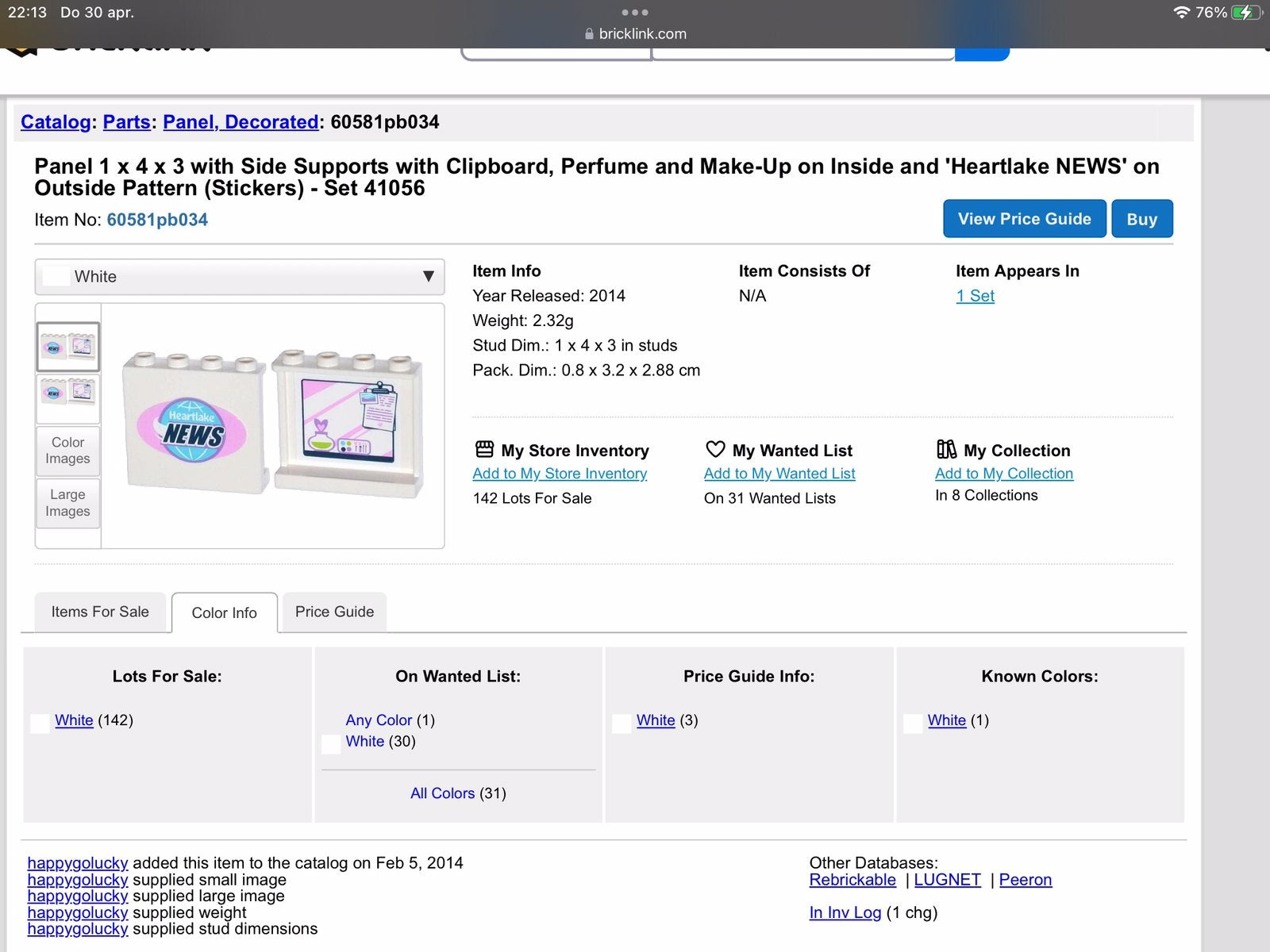Click White (1) known colors link
This screenshot has width=1270, height=952.
point(947,720)
